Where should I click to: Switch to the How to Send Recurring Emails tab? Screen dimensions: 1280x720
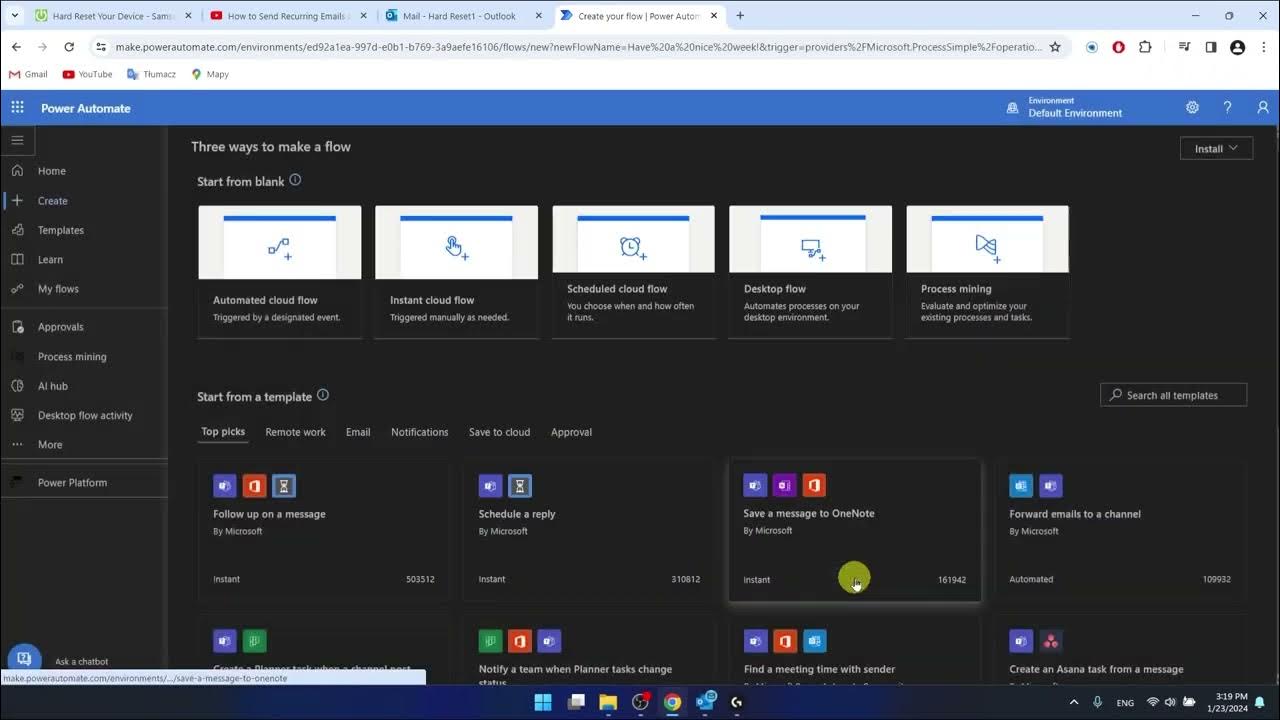click(286, 16)
